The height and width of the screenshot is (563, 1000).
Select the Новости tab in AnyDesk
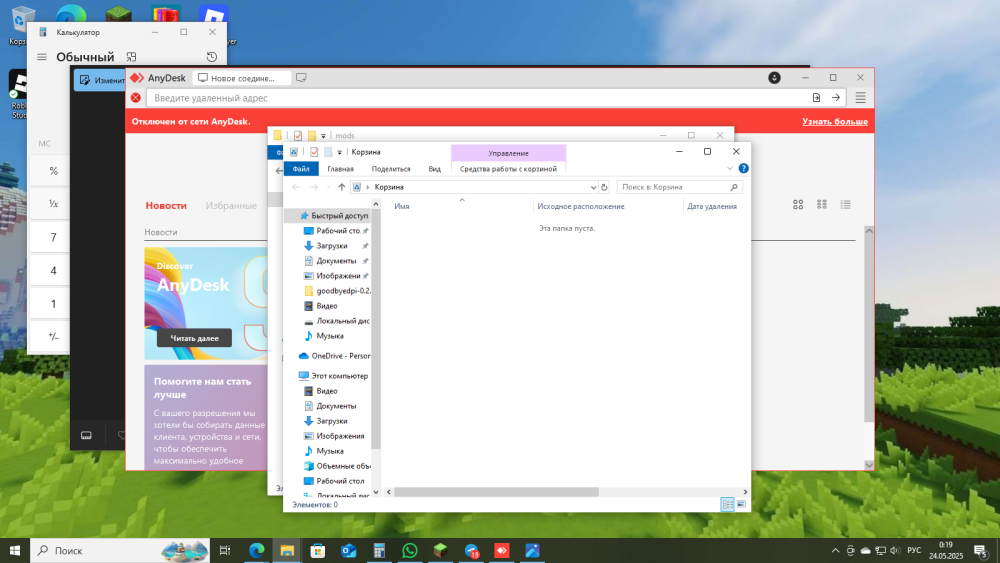click(x=166, y=205)
